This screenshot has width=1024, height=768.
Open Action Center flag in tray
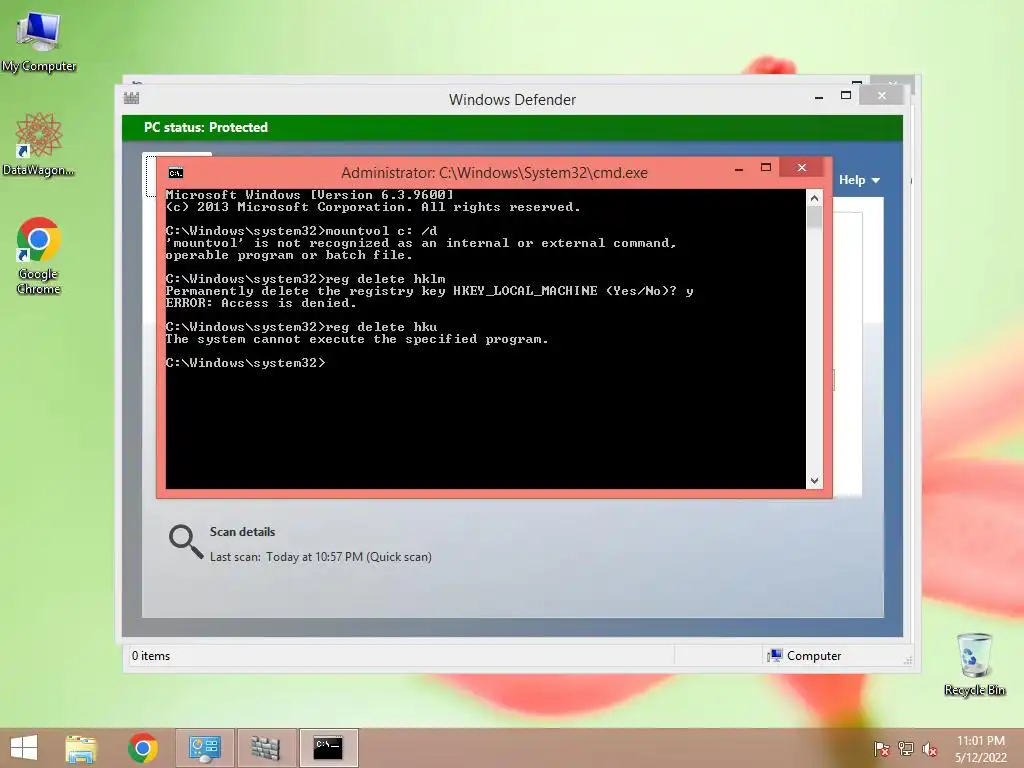click(x=881, y=749)
